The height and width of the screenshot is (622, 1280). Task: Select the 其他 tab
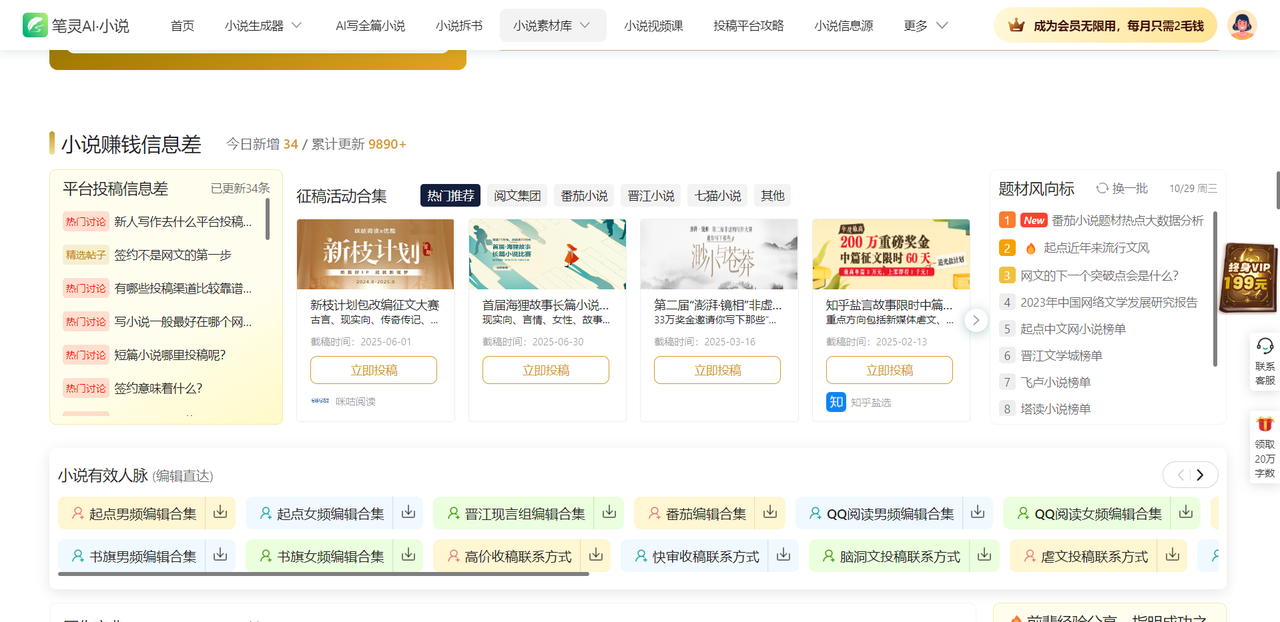click(773, 195)
